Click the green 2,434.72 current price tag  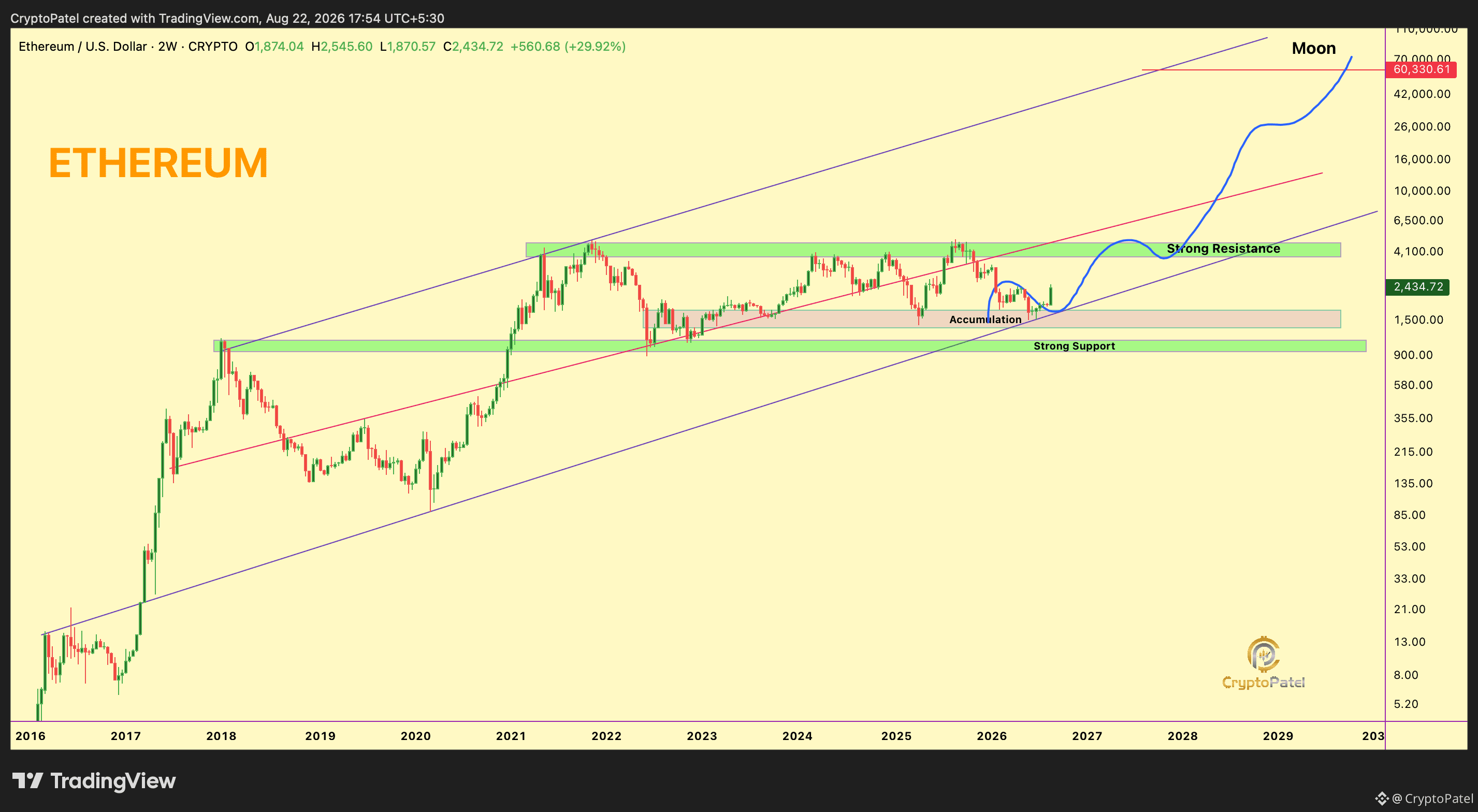click(x=1418, y=287)
